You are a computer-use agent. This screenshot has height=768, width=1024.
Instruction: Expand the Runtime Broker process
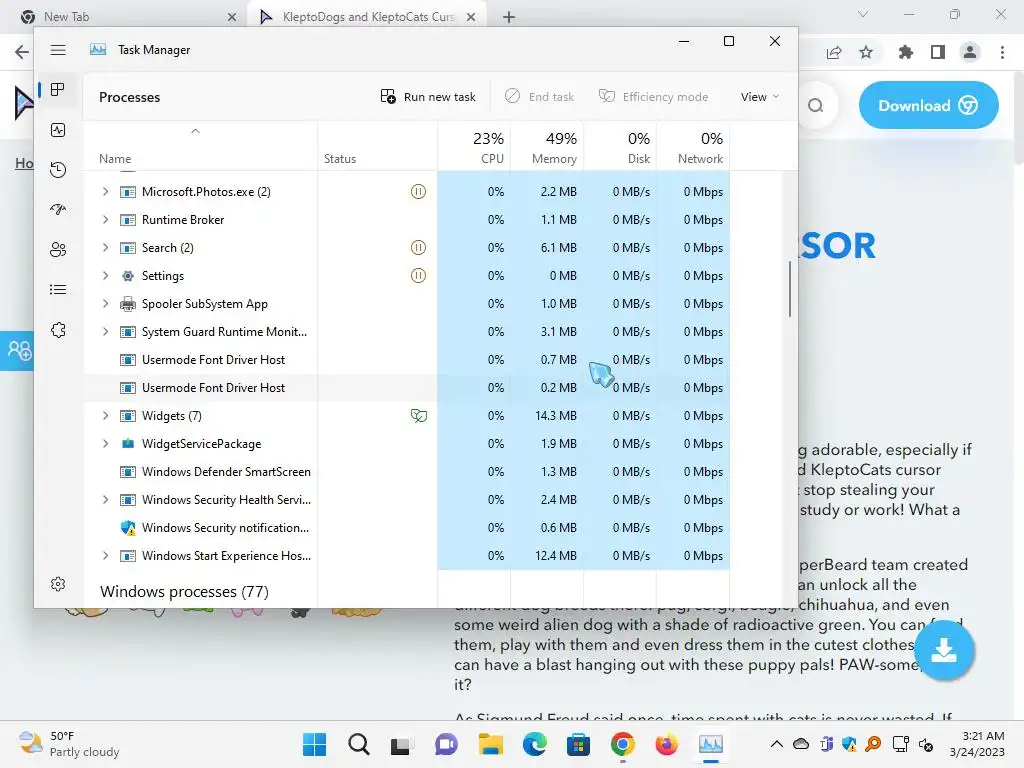105,219
